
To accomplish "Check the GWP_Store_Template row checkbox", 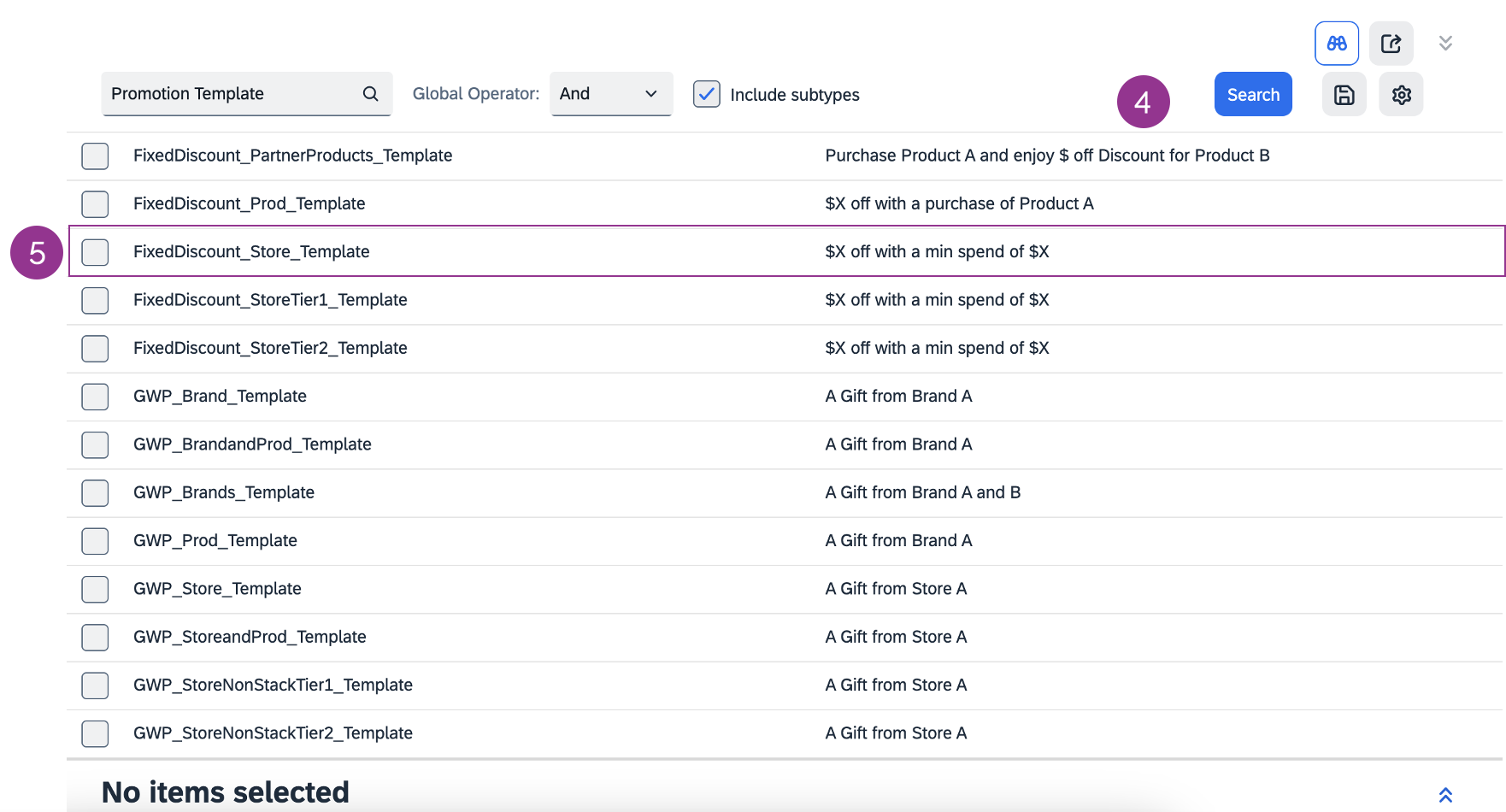I will coord(95,589).
